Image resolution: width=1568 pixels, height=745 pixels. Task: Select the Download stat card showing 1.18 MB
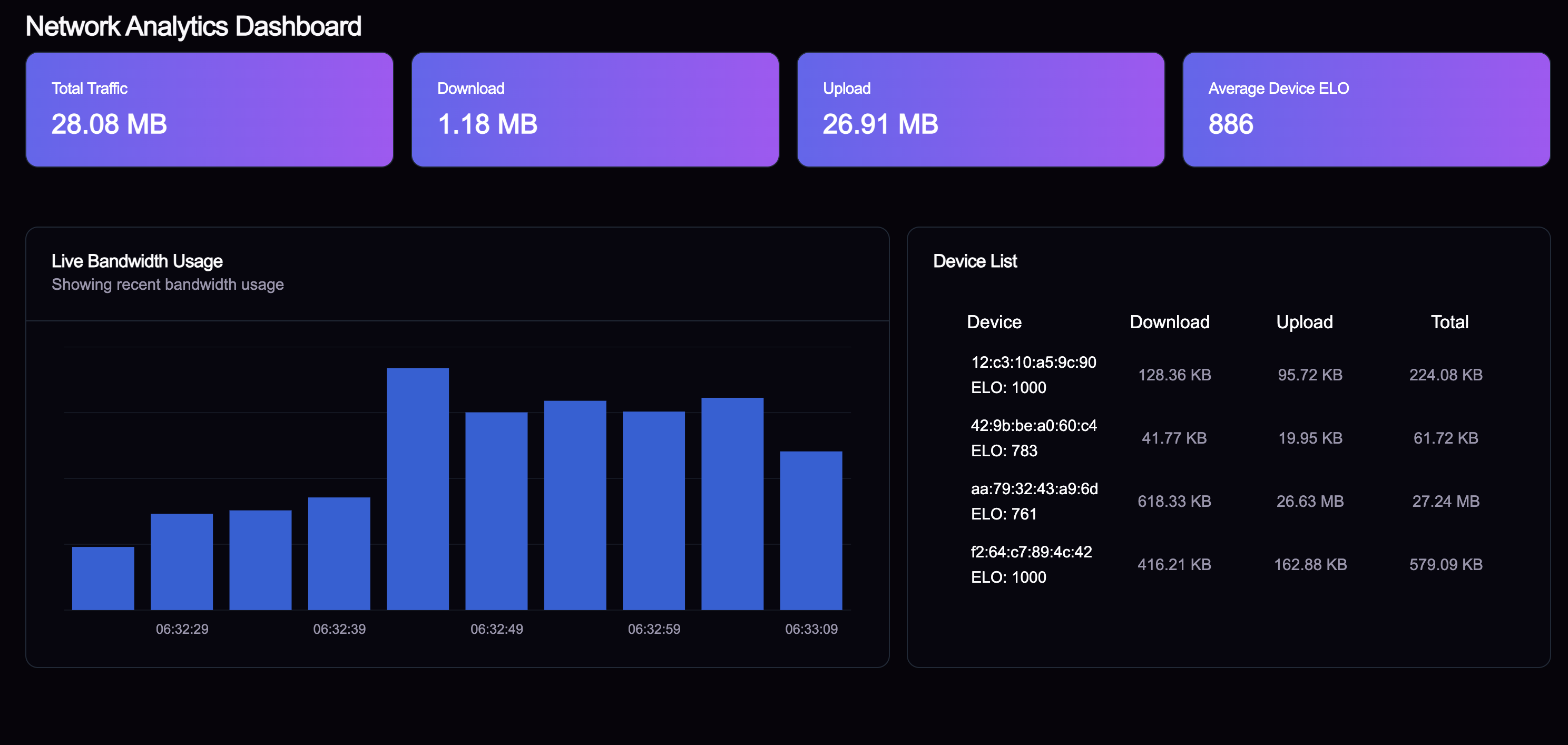(x=595, y=110)
